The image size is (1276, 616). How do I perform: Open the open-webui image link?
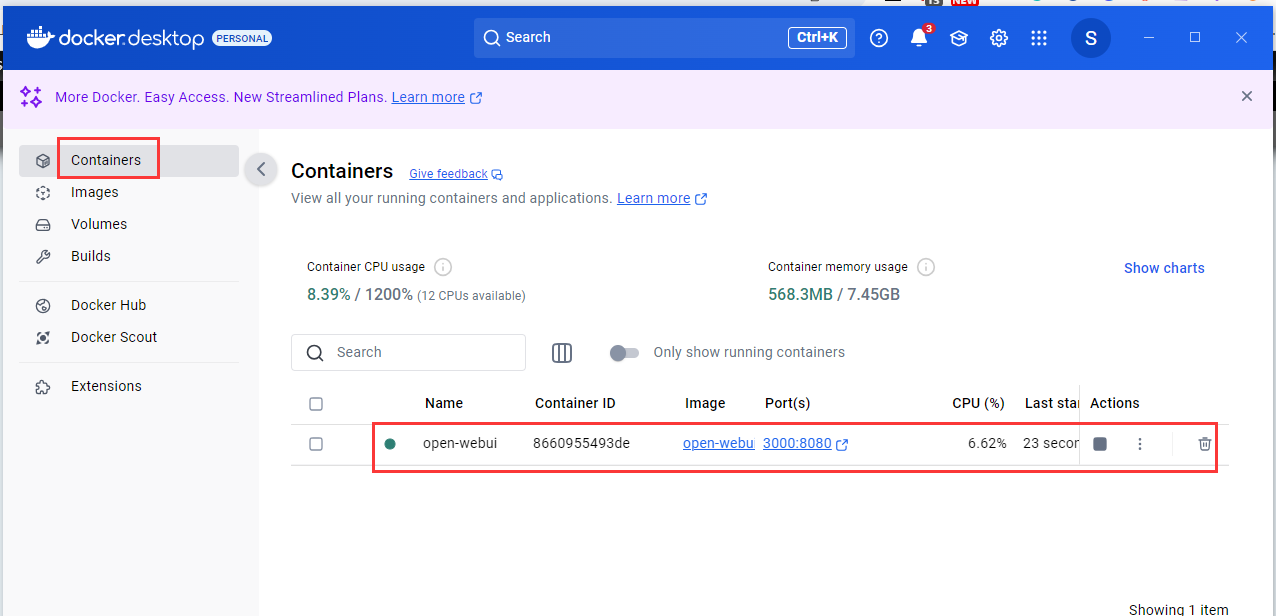(x=718, y=443)
